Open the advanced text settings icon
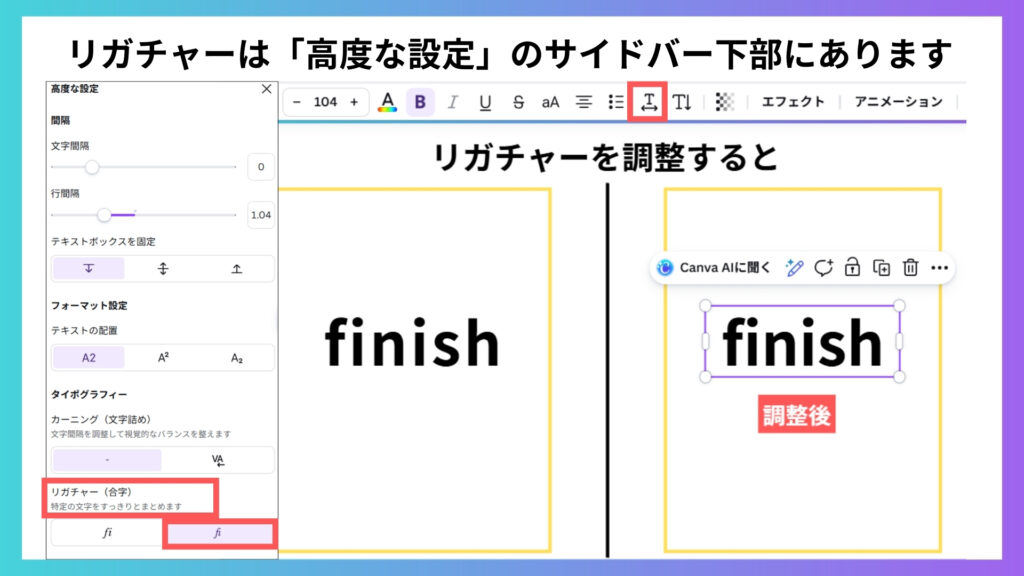 coord(648,102)
